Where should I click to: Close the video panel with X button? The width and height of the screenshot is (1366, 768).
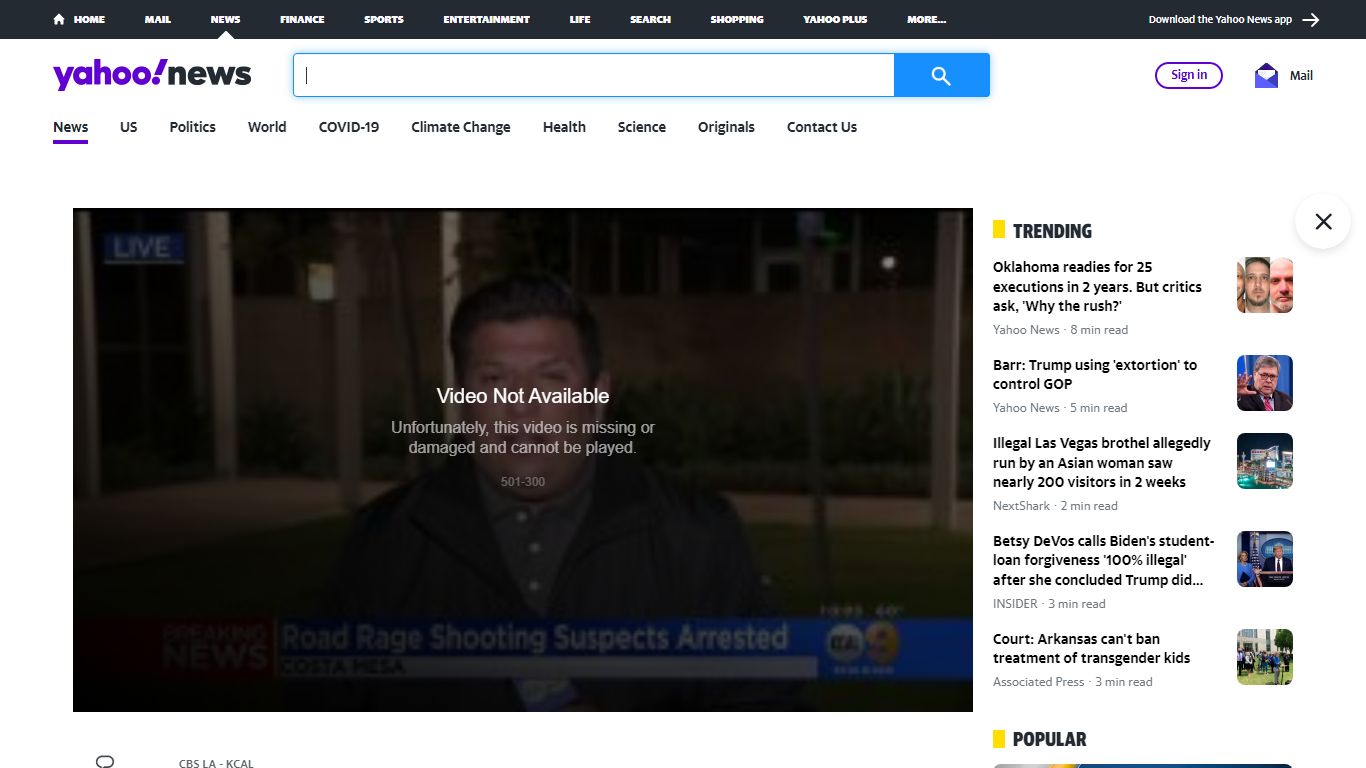pyautogui.click(x=1323, y=221)
